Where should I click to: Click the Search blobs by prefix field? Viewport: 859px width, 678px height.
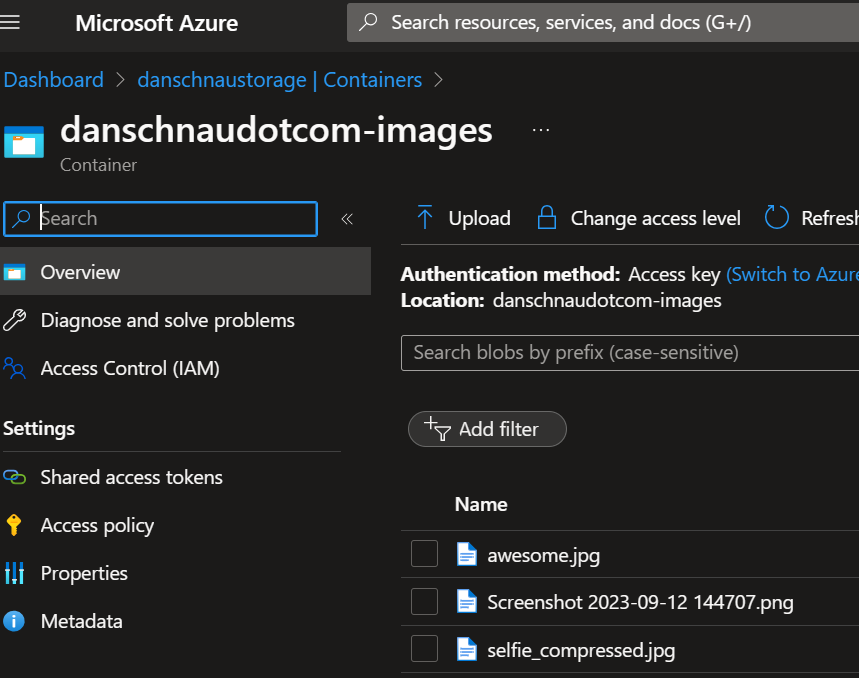(630, 353)
